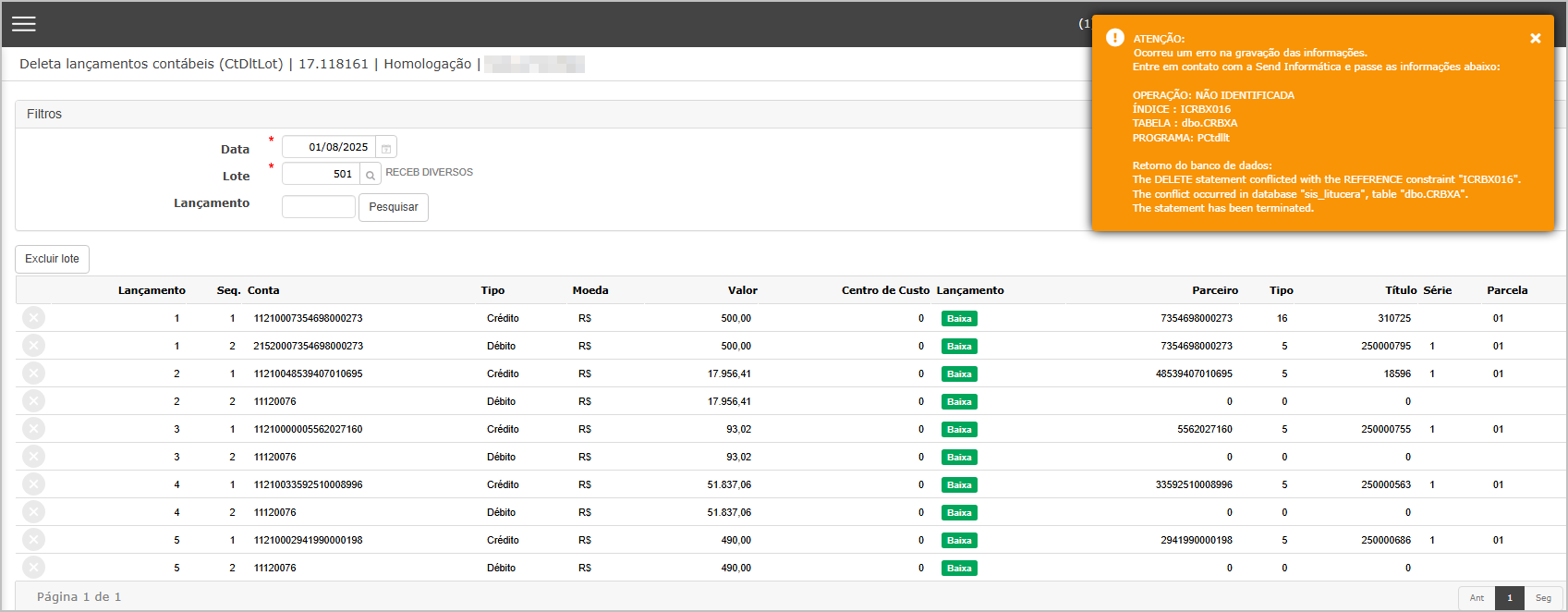
Task: Delete row with account 21520007354698000273
Action: pyautogui.click(x=33, y=346)
